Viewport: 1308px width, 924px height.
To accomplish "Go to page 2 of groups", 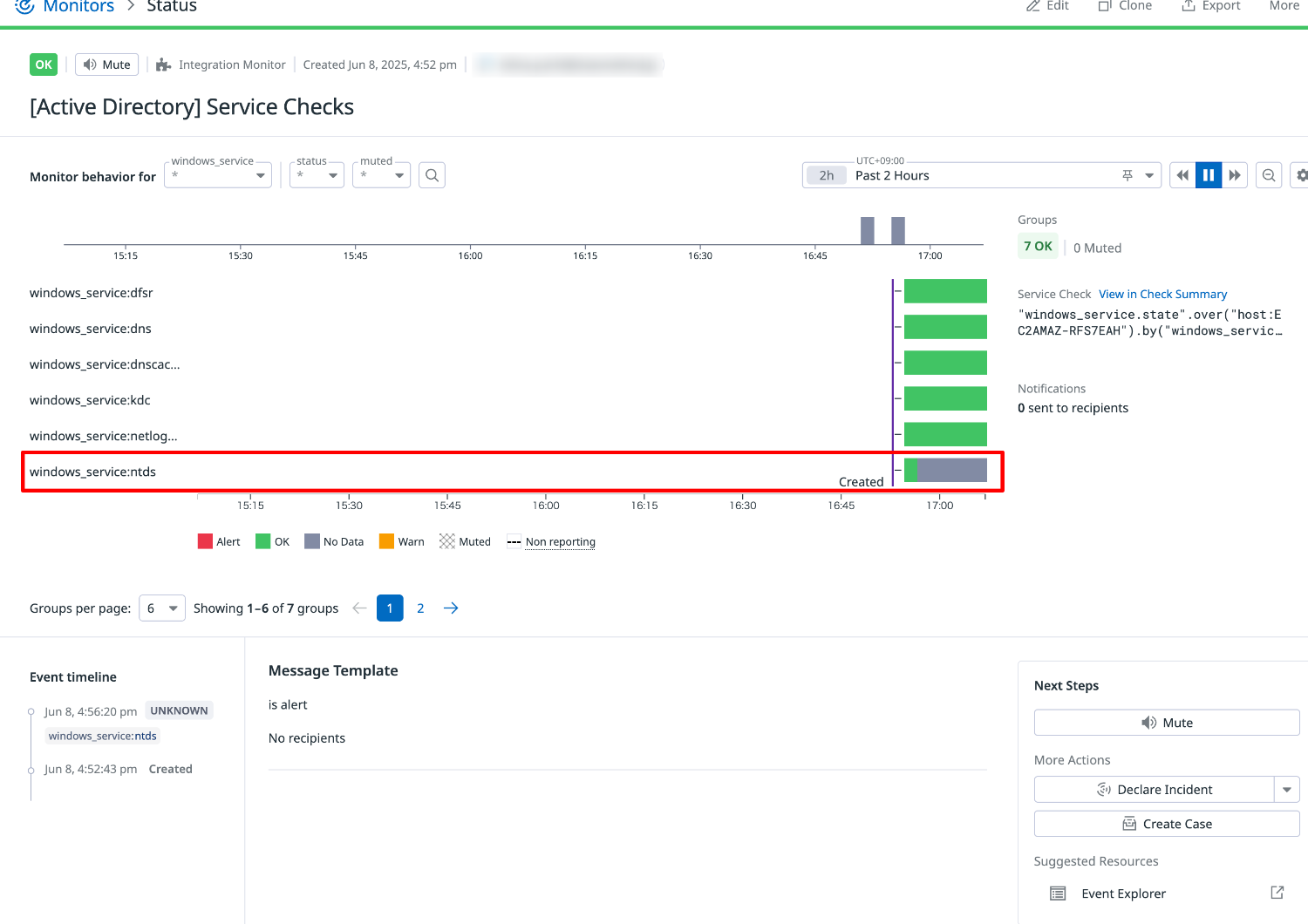I will coord(420,608).
